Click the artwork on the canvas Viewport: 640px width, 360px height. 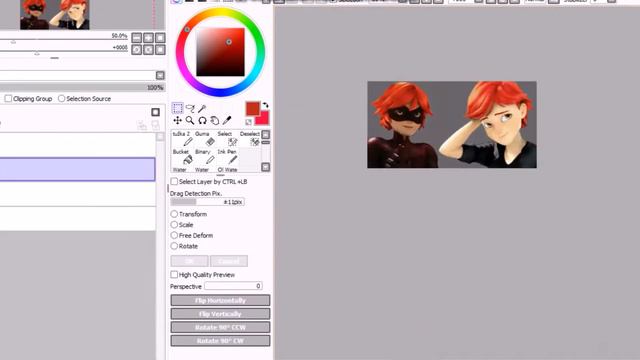pyautogui.click(x=452, y=124)
